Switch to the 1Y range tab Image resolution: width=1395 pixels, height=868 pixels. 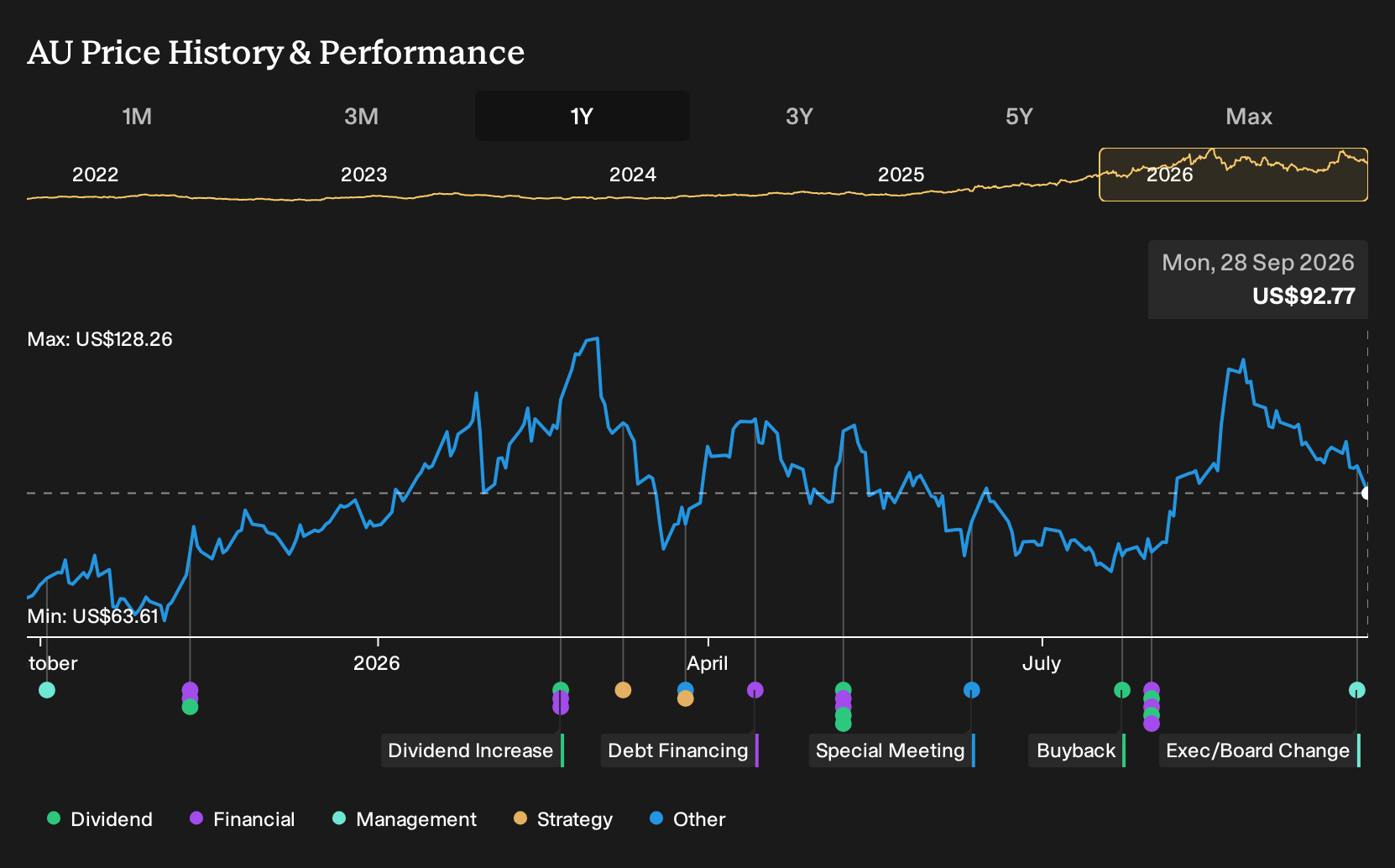tap(582, 116)
